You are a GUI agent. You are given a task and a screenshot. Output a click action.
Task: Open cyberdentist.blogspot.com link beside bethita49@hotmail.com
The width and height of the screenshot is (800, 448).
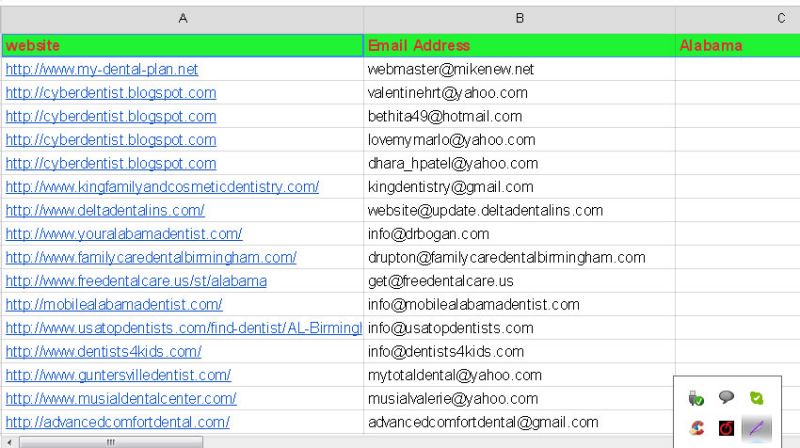tap(111, 116)
